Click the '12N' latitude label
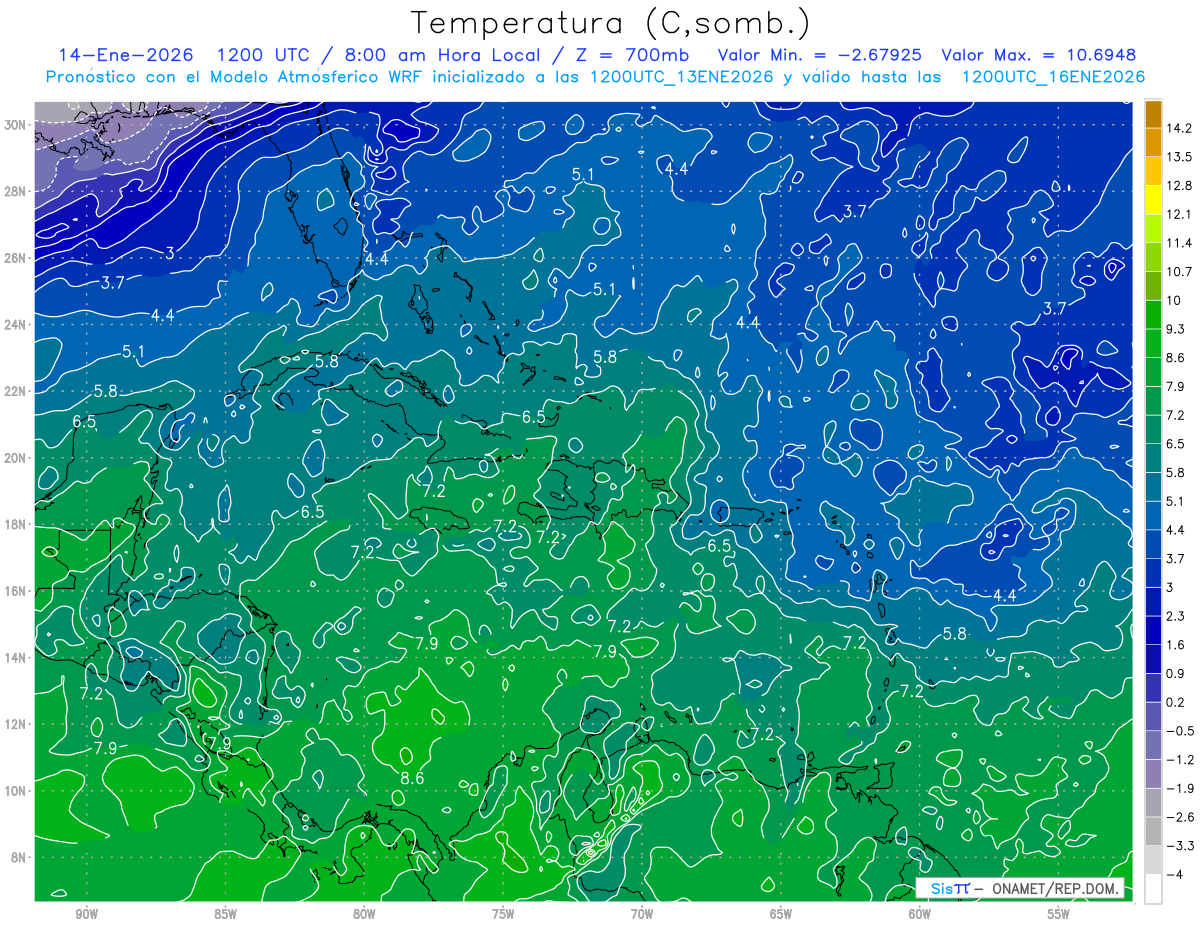1200x927 pixels. click(x=15, y=724)
